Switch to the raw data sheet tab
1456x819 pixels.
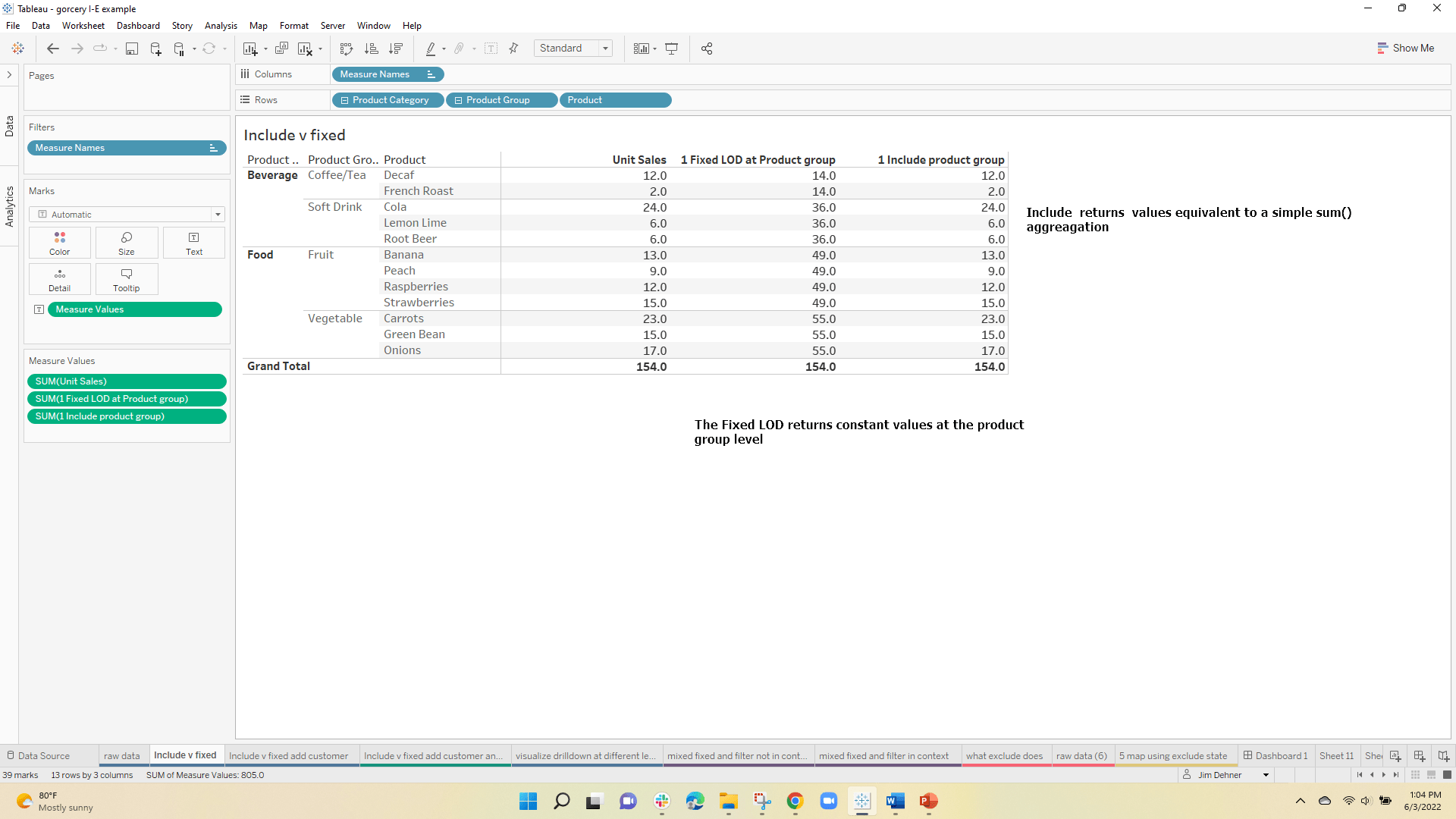coord(121,756)
